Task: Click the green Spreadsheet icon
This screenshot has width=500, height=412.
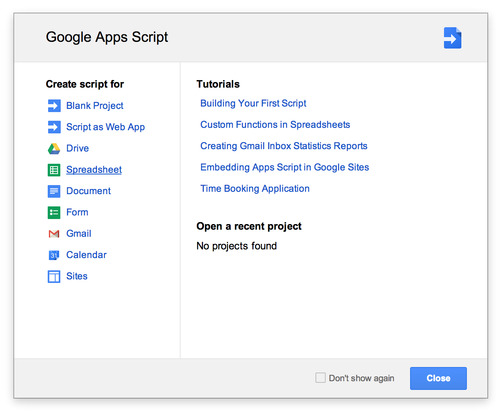Action: click(54, 170)
